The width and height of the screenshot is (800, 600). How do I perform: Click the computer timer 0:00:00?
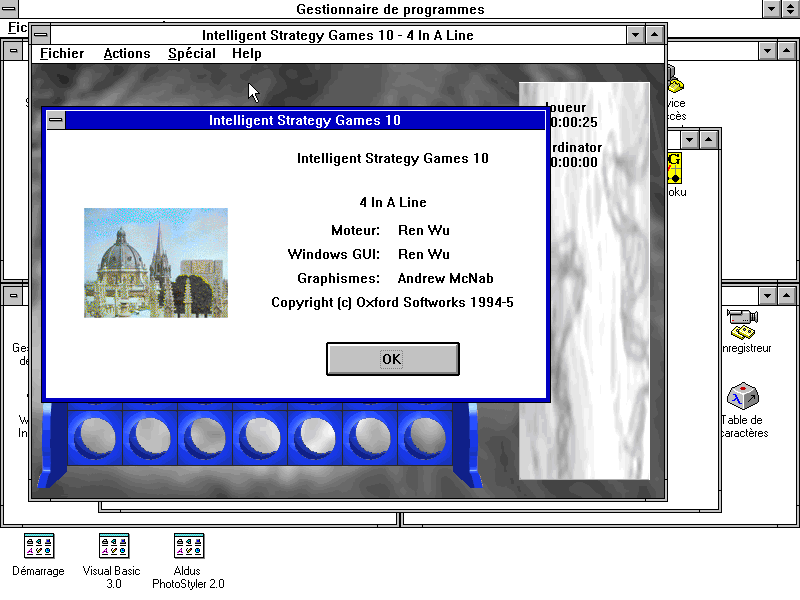(573, 162)
